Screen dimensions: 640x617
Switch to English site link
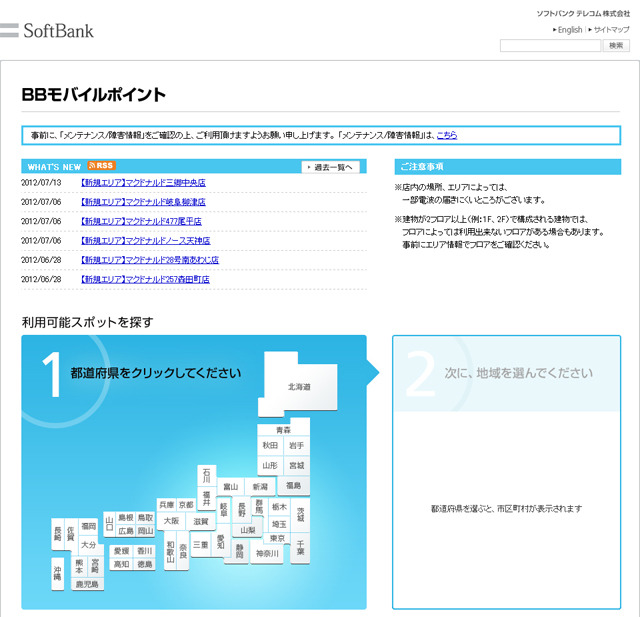pyautogui.click(x=568, y=29)
